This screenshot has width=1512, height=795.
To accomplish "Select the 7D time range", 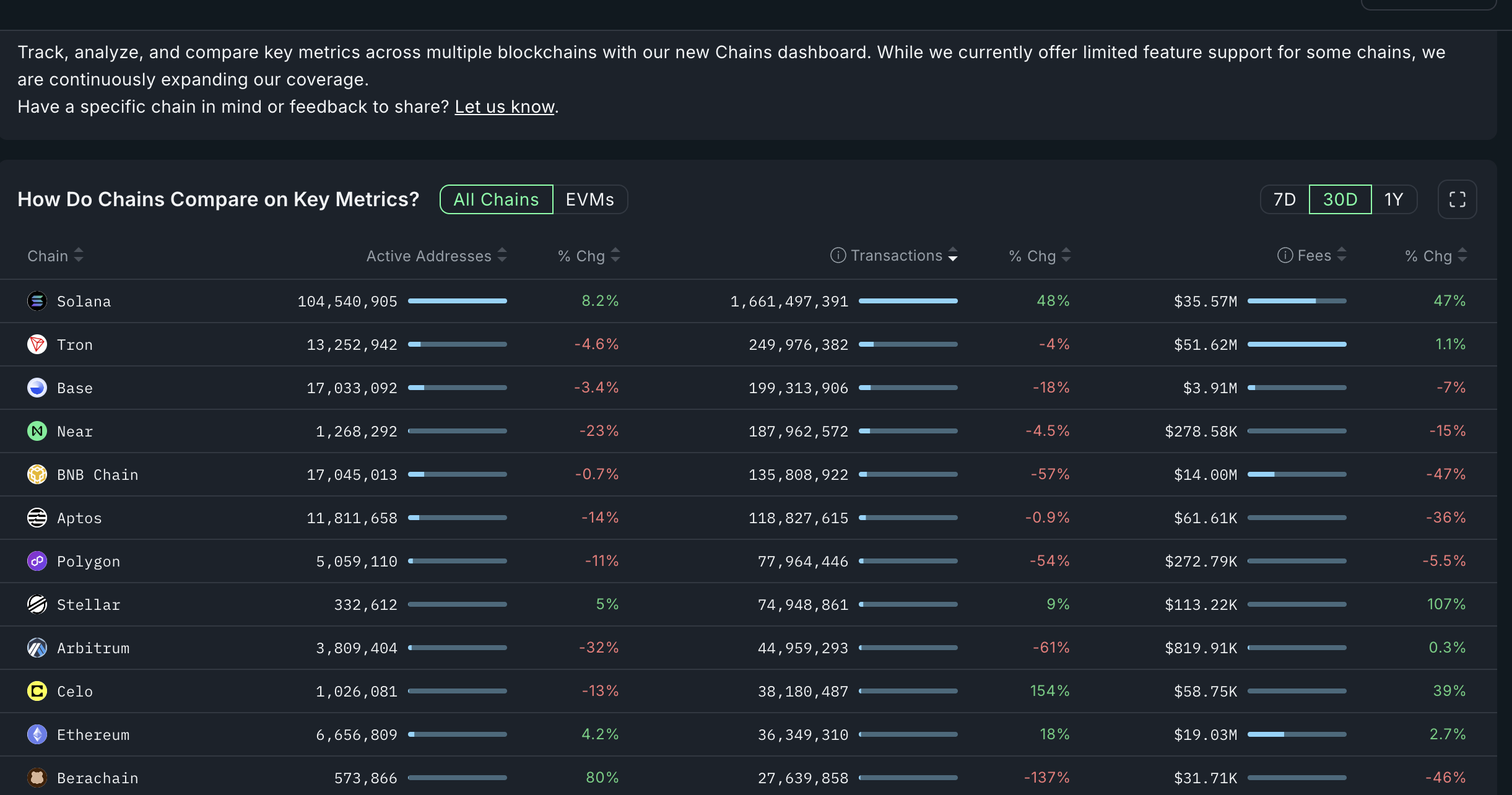I will point(1285,199).
